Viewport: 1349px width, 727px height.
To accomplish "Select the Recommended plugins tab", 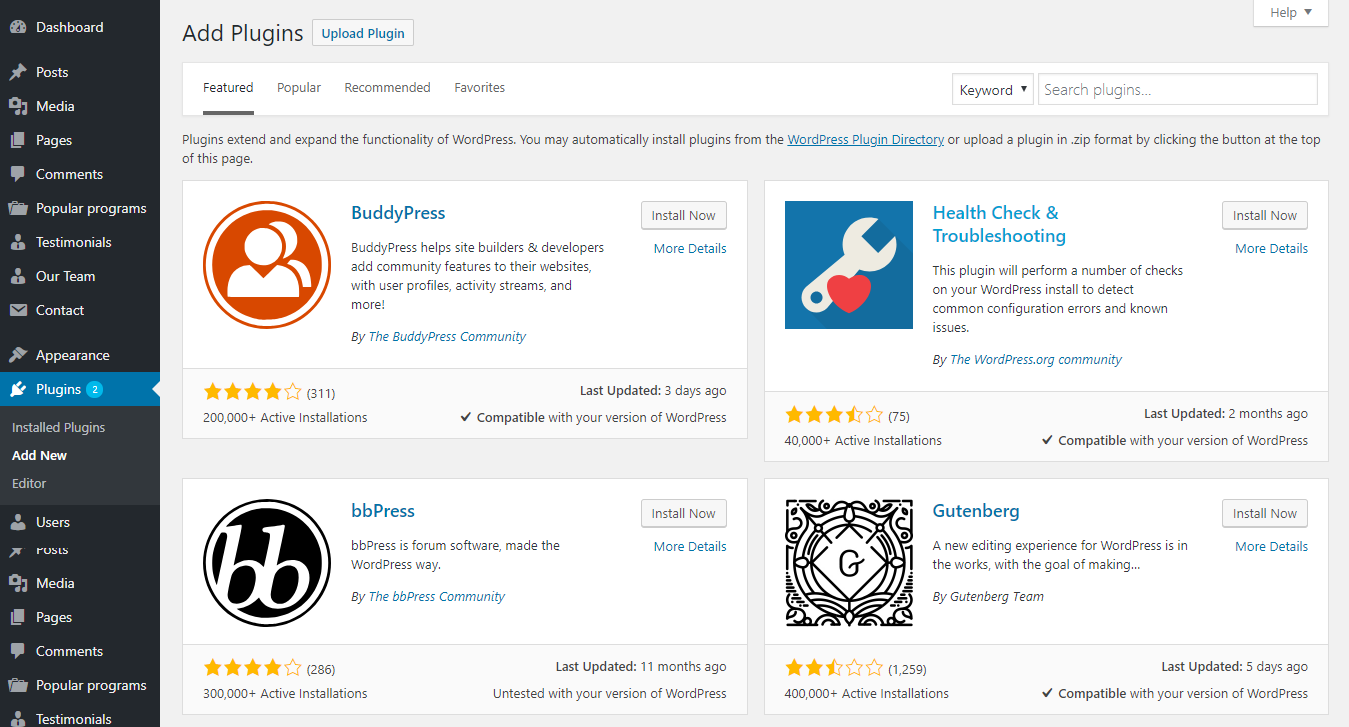I will pyautogui.click(x=387, y=88).
